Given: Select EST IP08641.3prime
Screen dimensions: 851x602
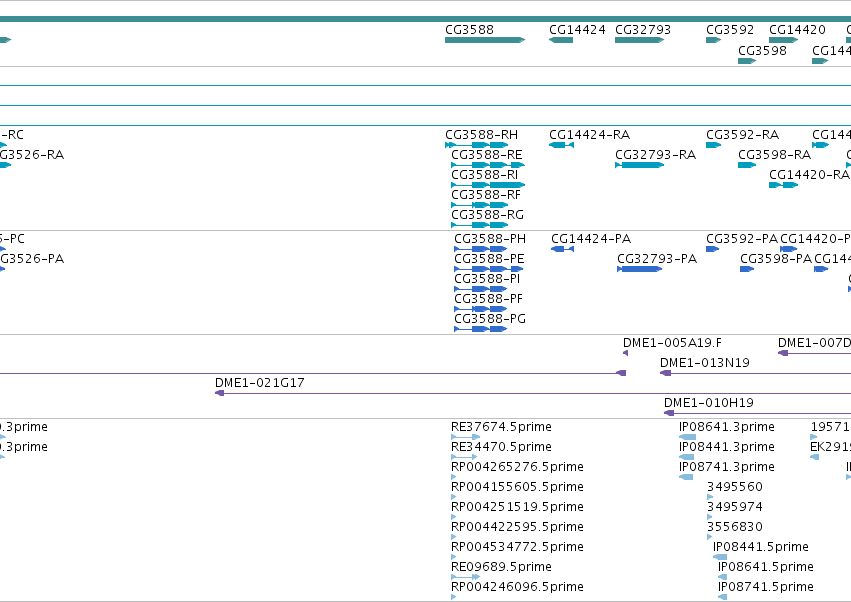Looking at the screenshot, I should click(687, 437).
